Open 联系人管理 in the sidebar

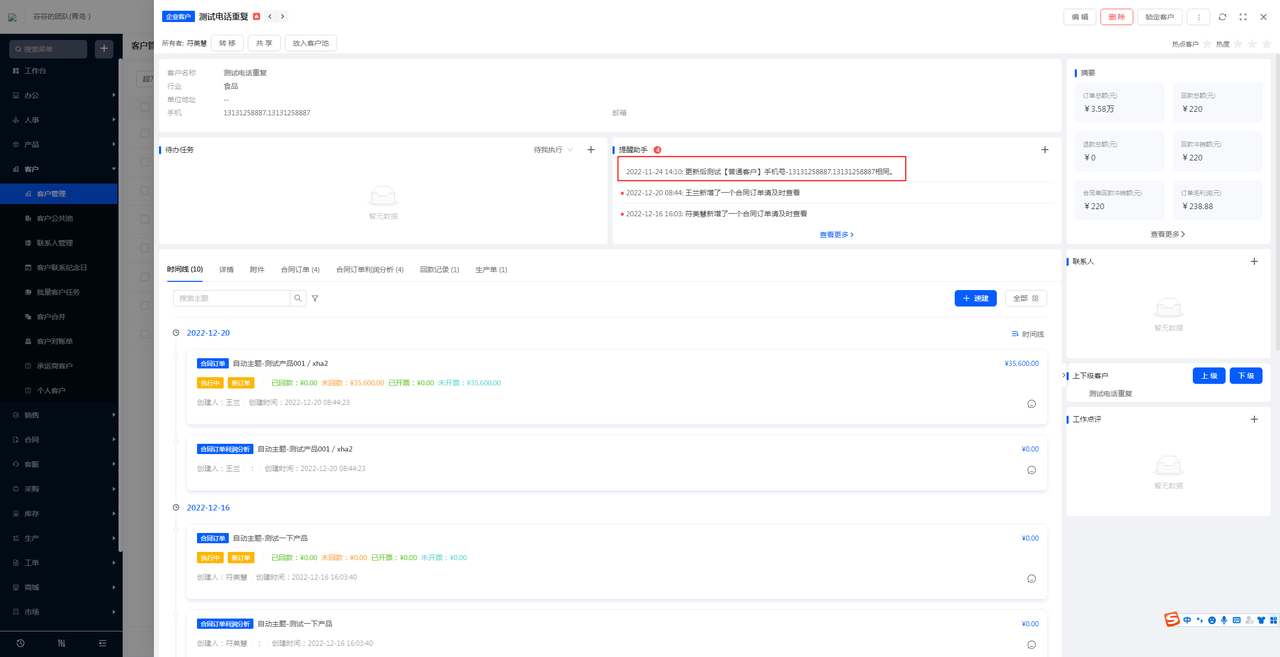point(60,243)
